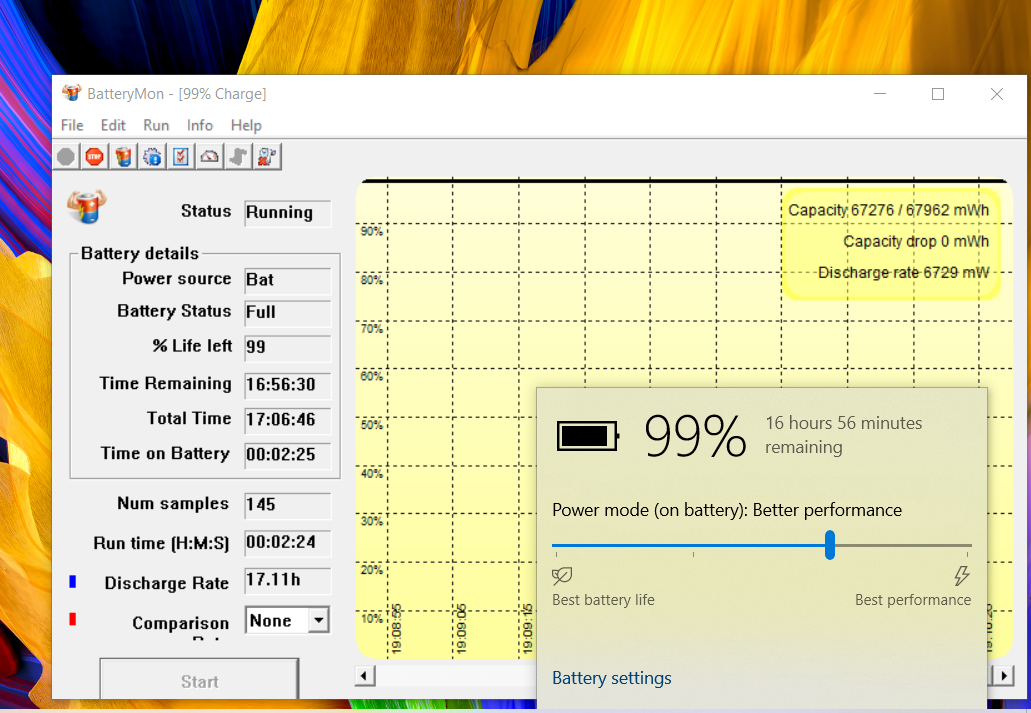The height and width of the screenshot is (713, 1031).
Task: Click the 16 hours 56 minutes remaining text
Action: pos(844,435)
